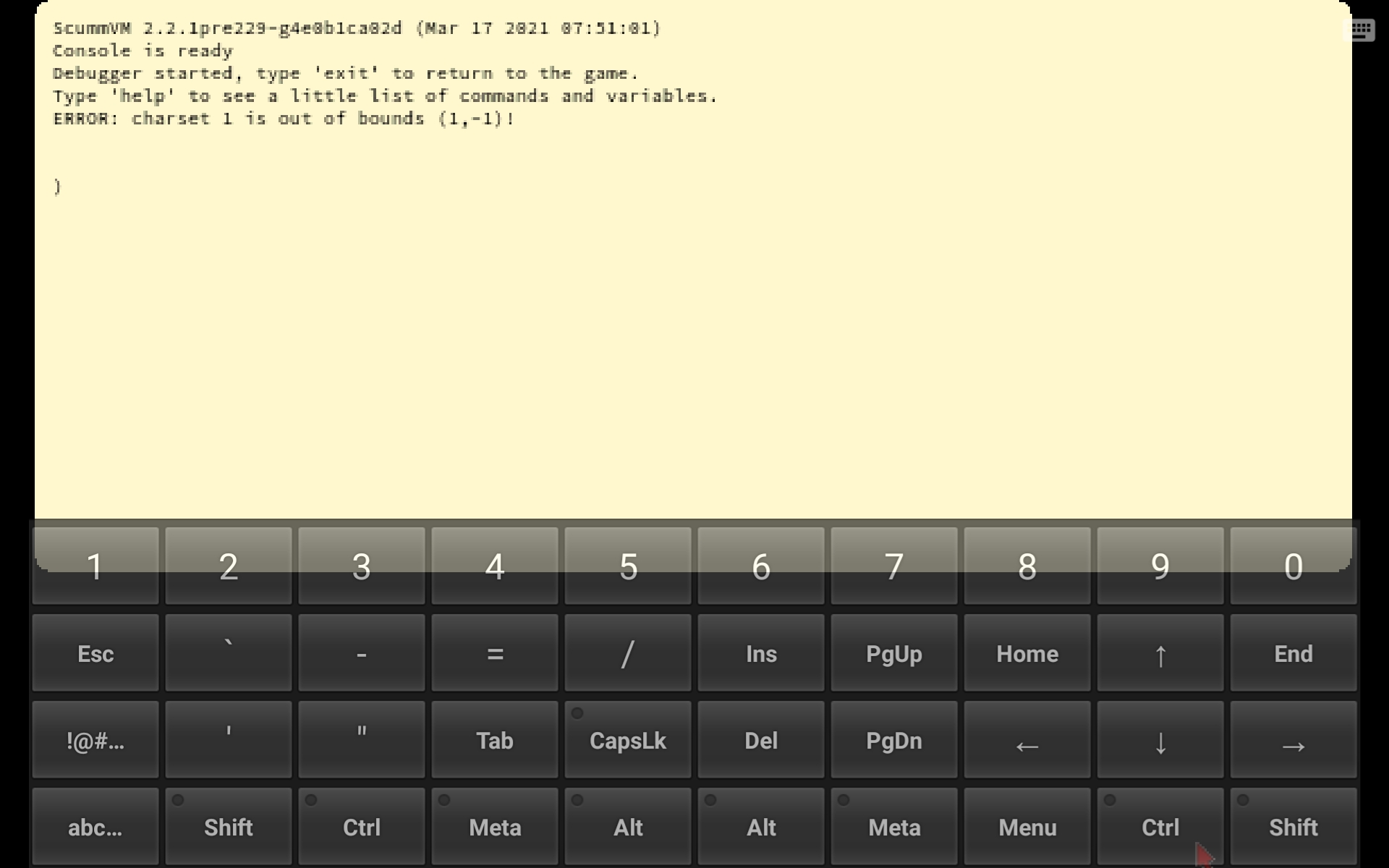Click the 'ERROR: charset 1 is out of bounds' line
This screenshot has width=1389, height=868.
click(284, 119)
